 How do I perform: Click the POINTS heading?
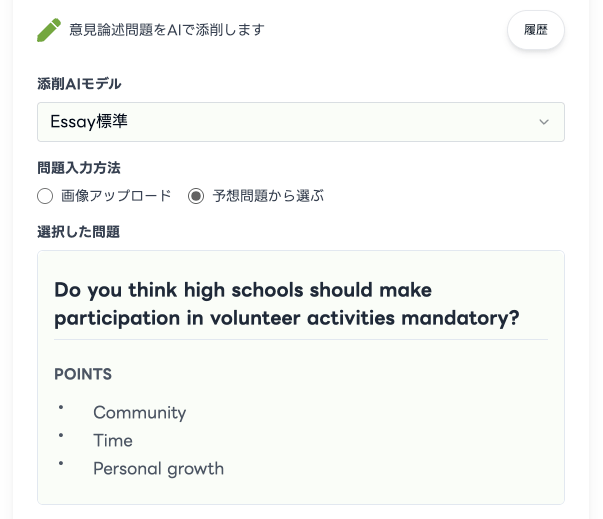[83, 374]
